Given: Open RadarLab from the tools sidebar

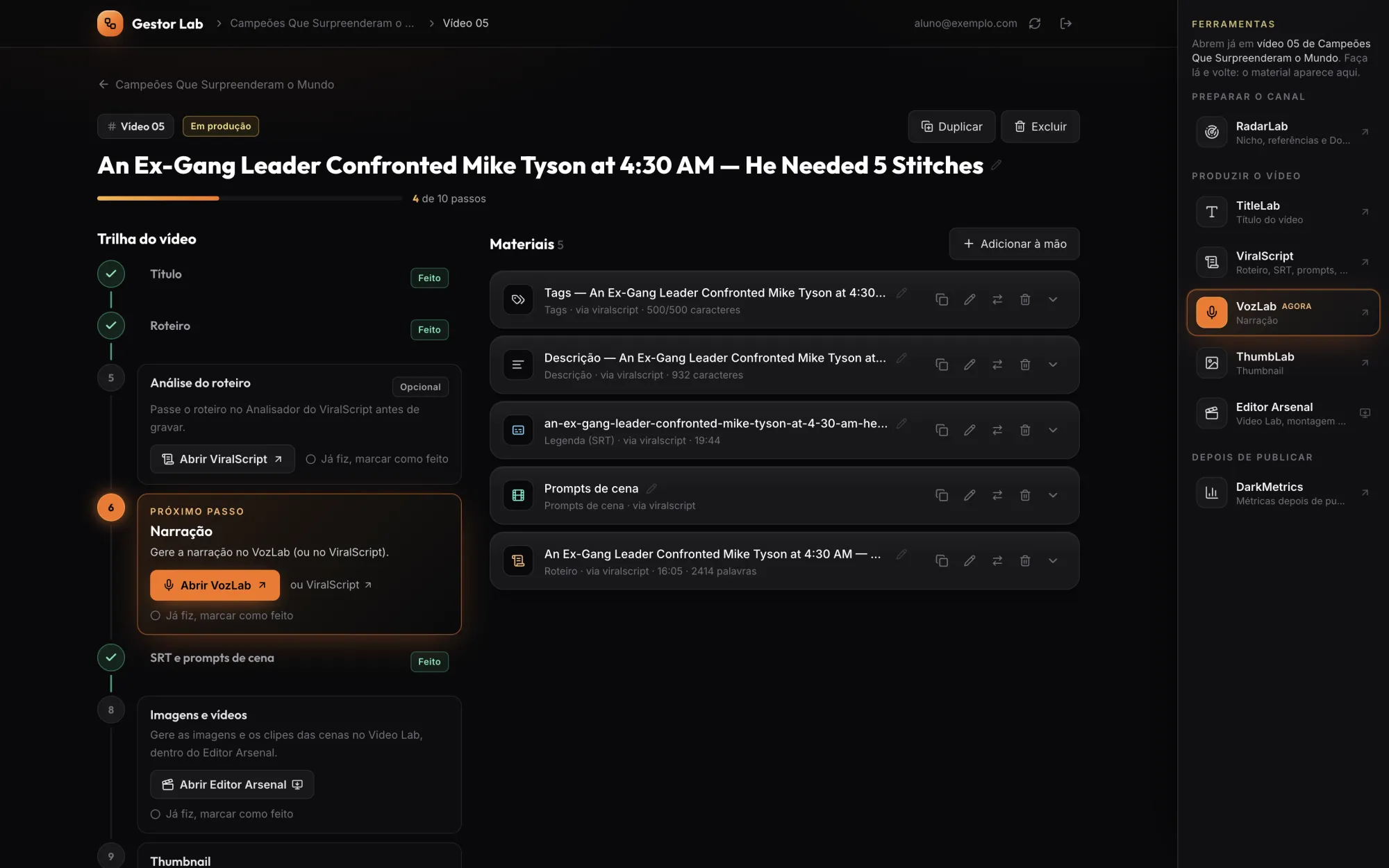Looking at the screenshot, I should 1283,132.
